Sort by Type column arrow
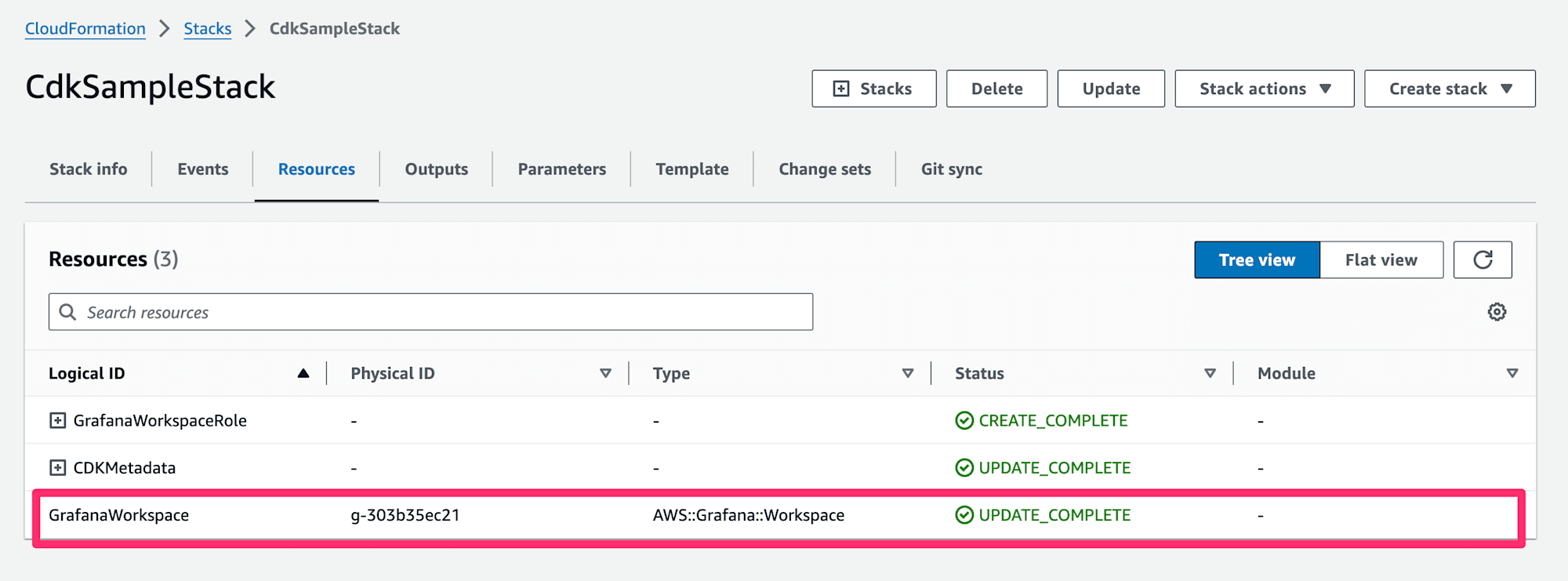The width and height of the screenshot is (1568, 581). 908,373
